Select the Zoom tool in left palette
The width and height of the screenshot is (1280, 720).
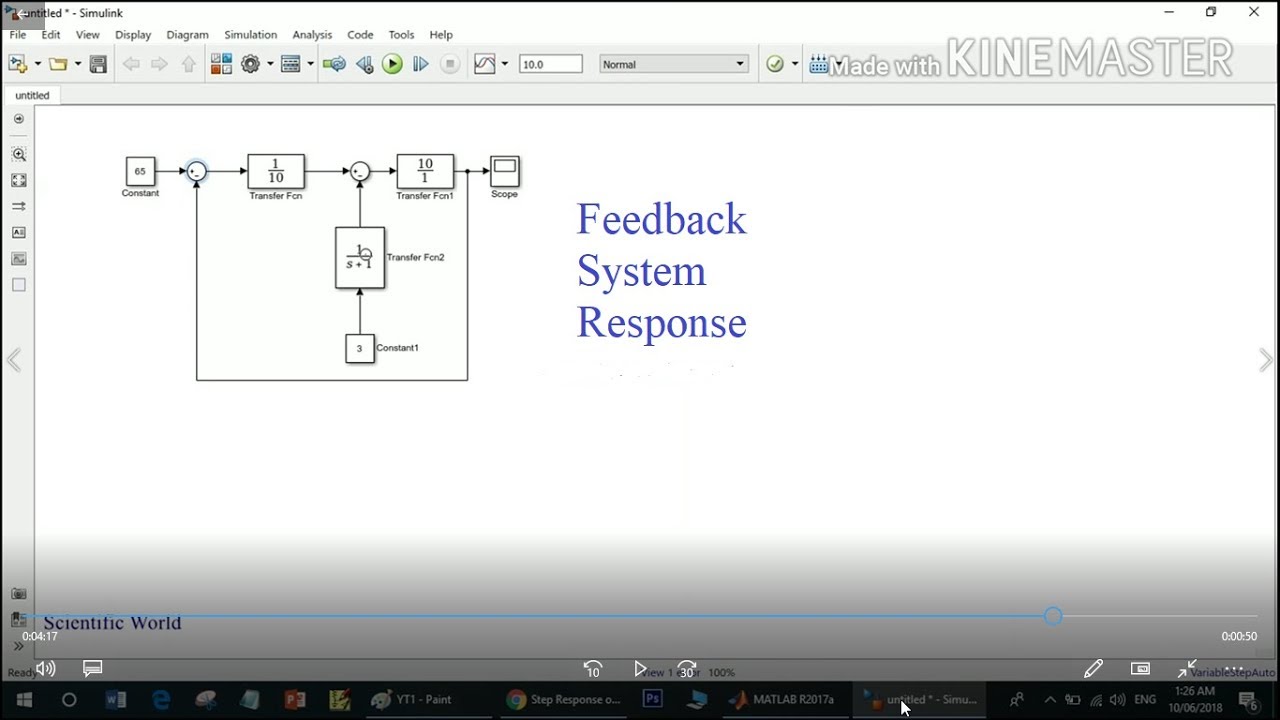coord(19,154)
